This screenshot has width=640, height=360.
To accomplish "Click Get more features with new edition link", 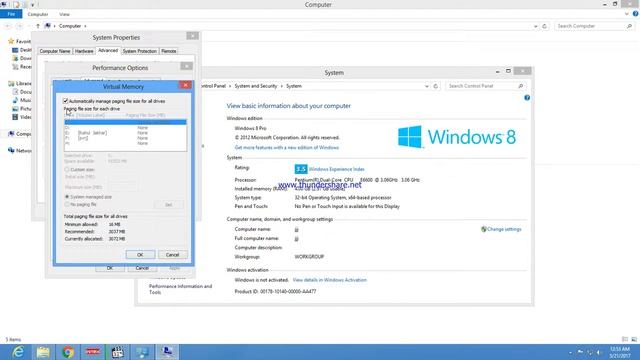I will [x=287, y=147].
